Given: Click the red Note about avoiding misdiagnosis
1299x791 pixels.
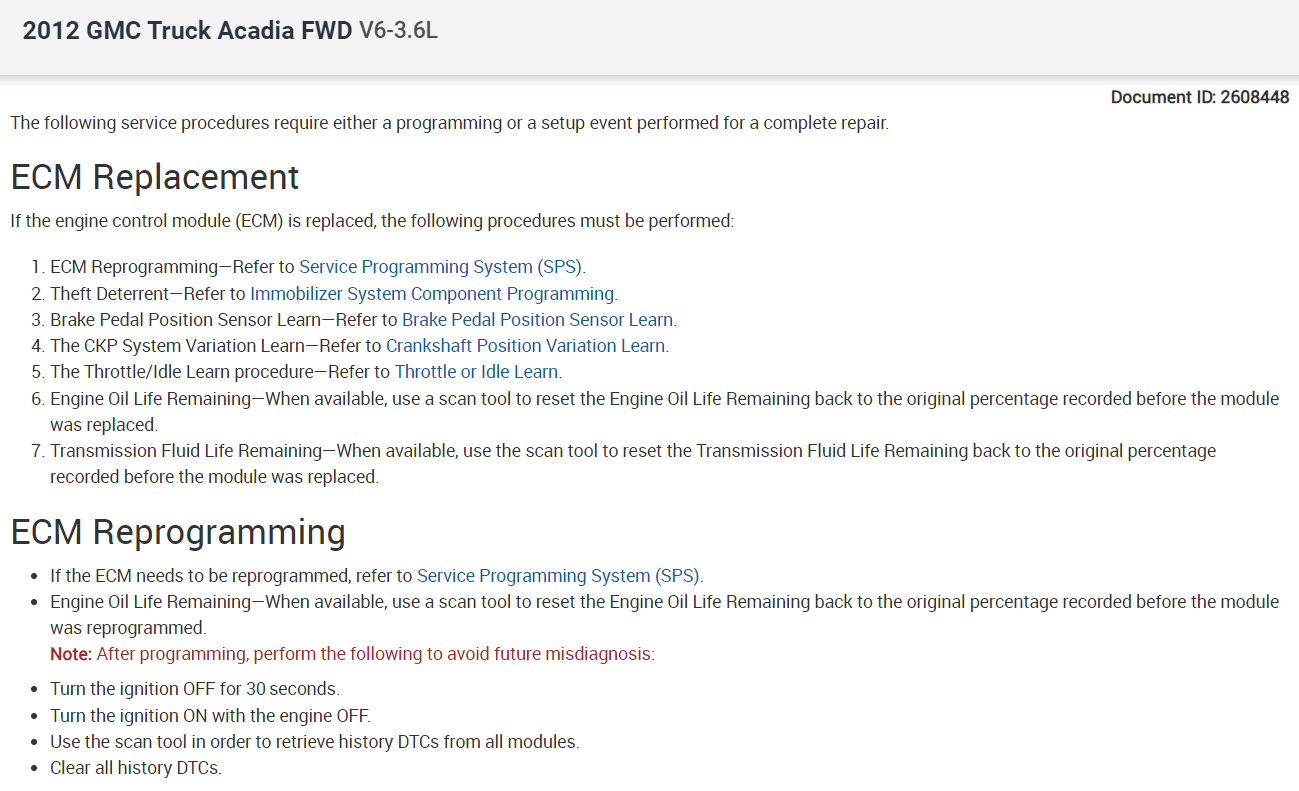Looking at the screenshot, I should (x=352, y=655).
